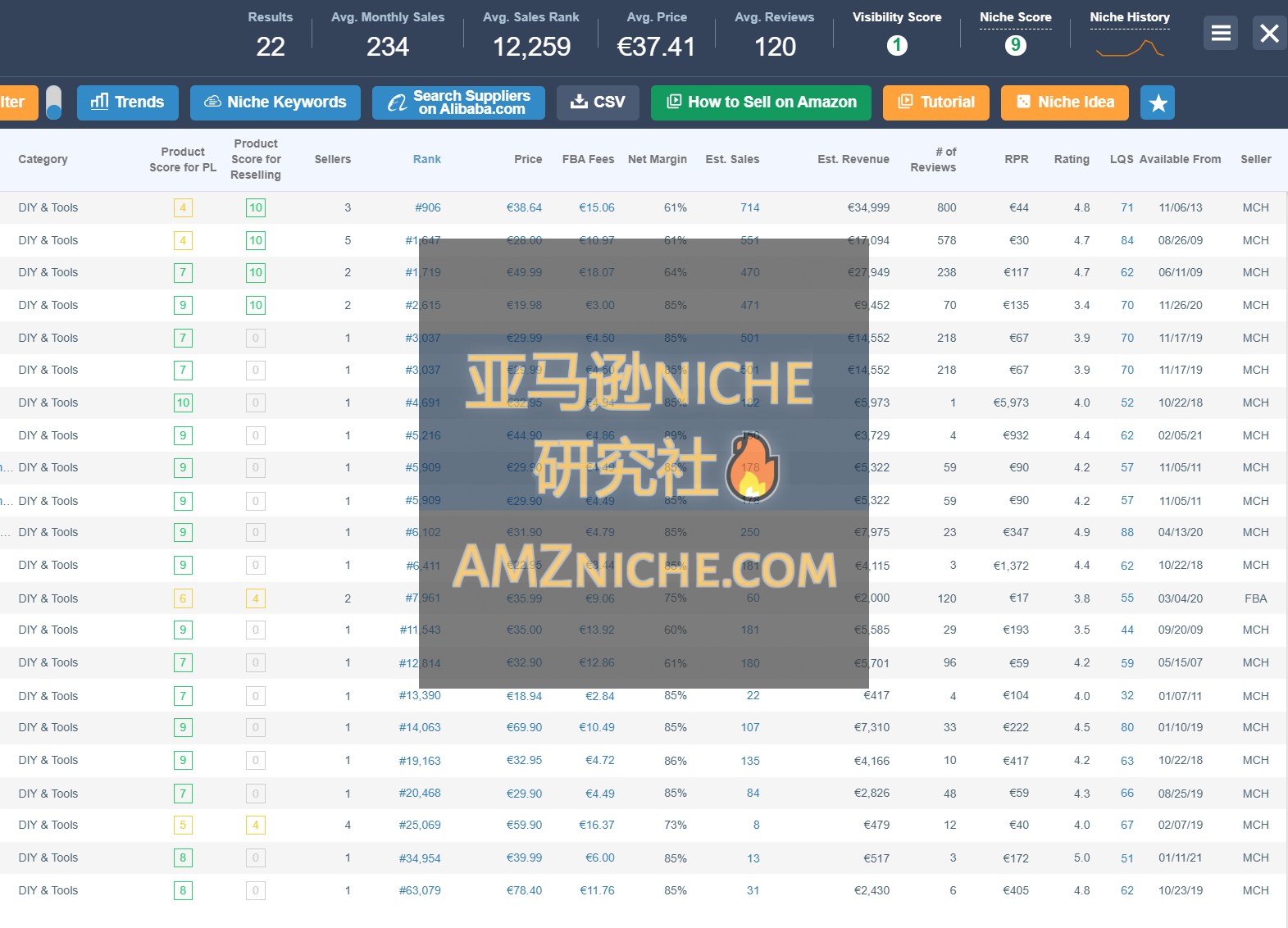Click reselling score 10 in #906 row

tap(256, 207)
